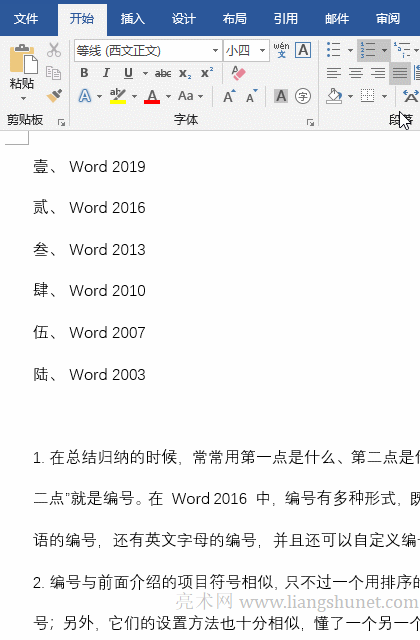Image resolution: width=420 pixels, height=640 pixels.
Task: Click on the line 叁、Word 2013
Action: (x=89, y=249)
